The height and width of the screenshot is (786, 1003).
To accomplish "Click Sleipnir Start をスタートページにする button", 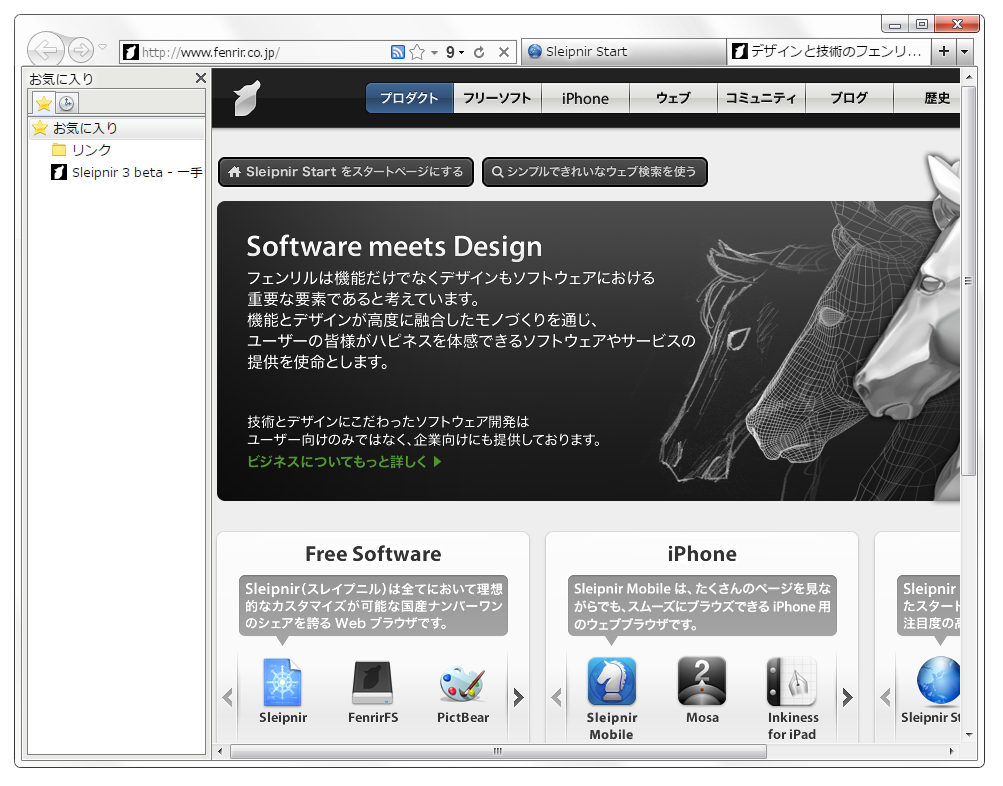I will pos(345,172).
